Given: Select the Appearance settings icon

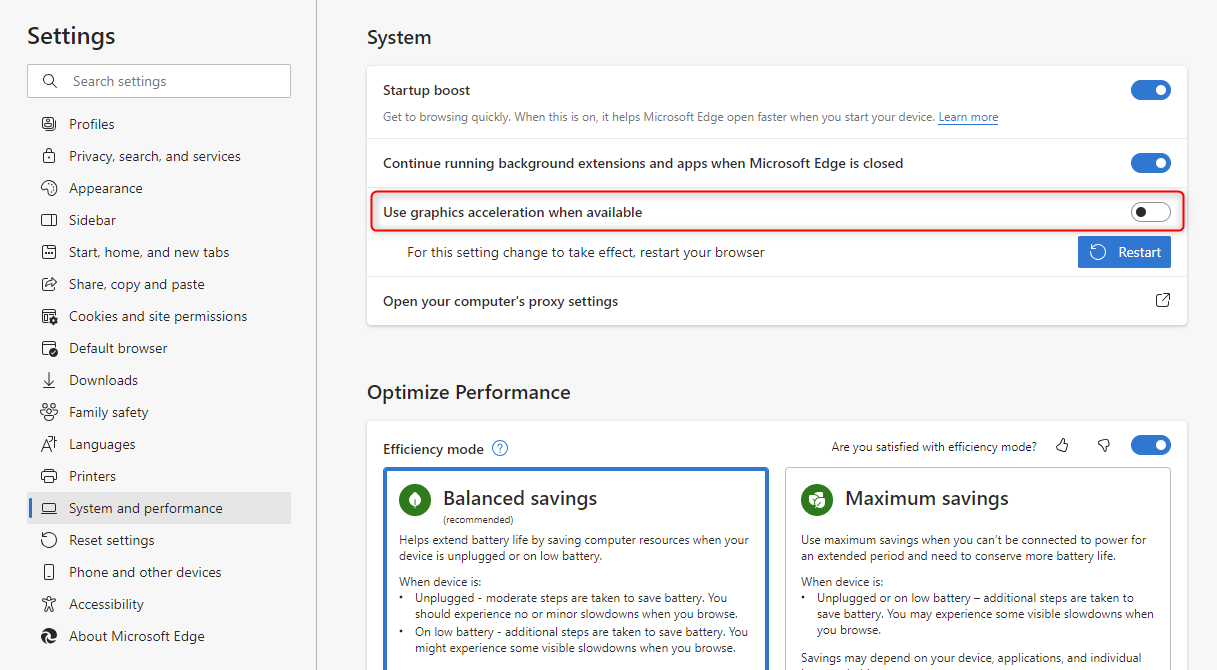Looking at the screenshot, I should tap(49, 187).
